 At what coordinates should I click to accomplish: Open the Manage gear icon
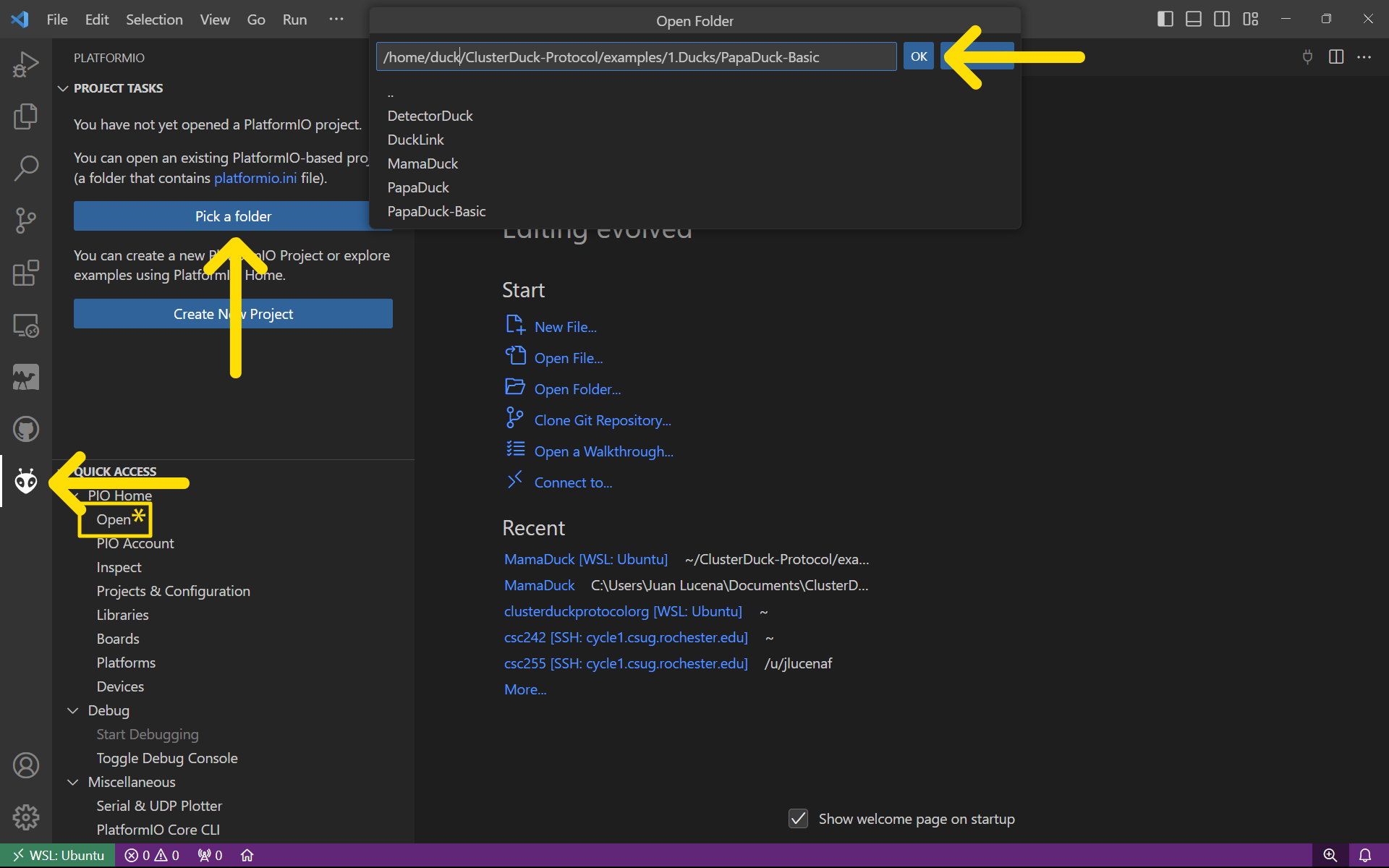click(x=25, y=817)
